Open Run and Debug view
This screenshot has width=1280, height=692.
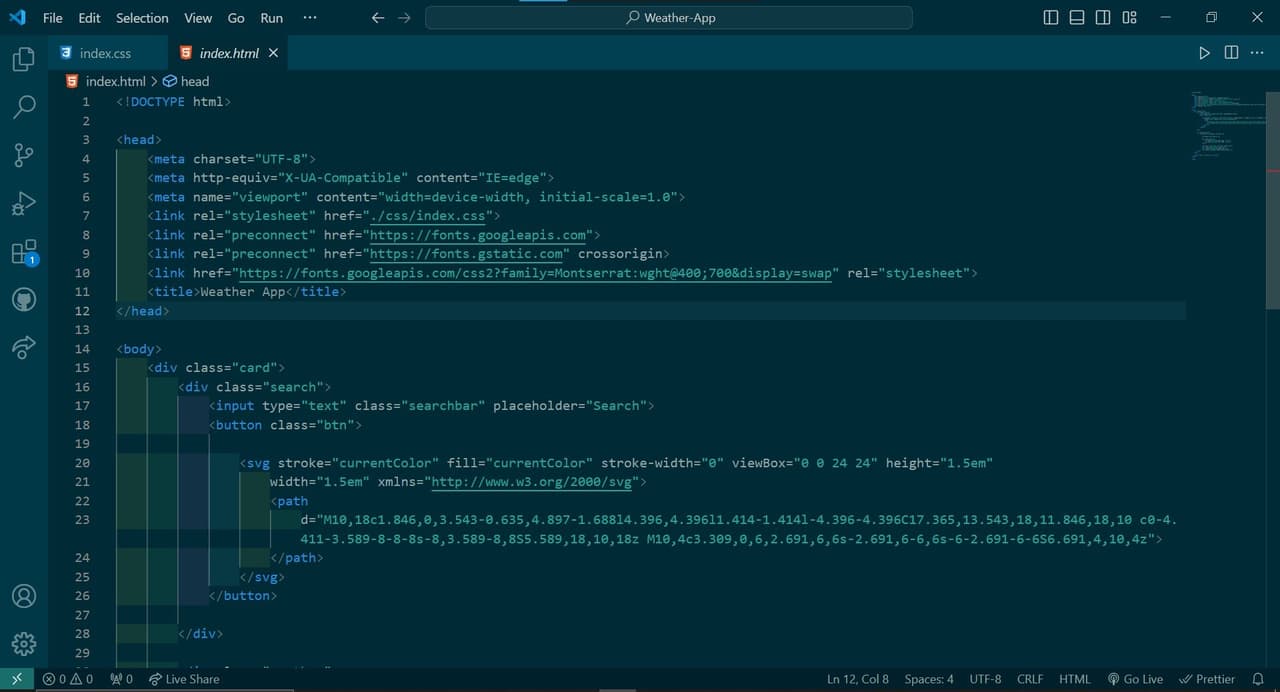[x=24, y=203]
